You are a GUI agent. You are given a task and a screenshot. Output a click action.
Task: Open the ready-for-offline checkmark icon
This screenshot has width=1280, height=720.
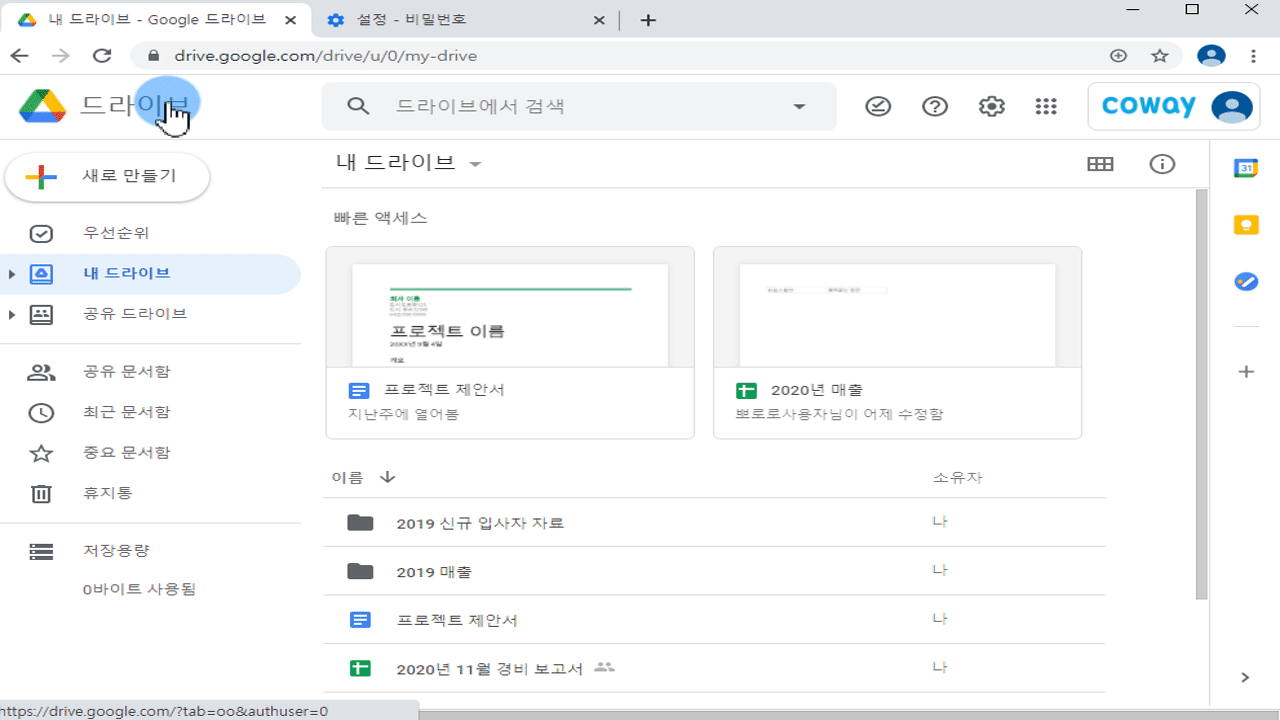coord(878,106)
